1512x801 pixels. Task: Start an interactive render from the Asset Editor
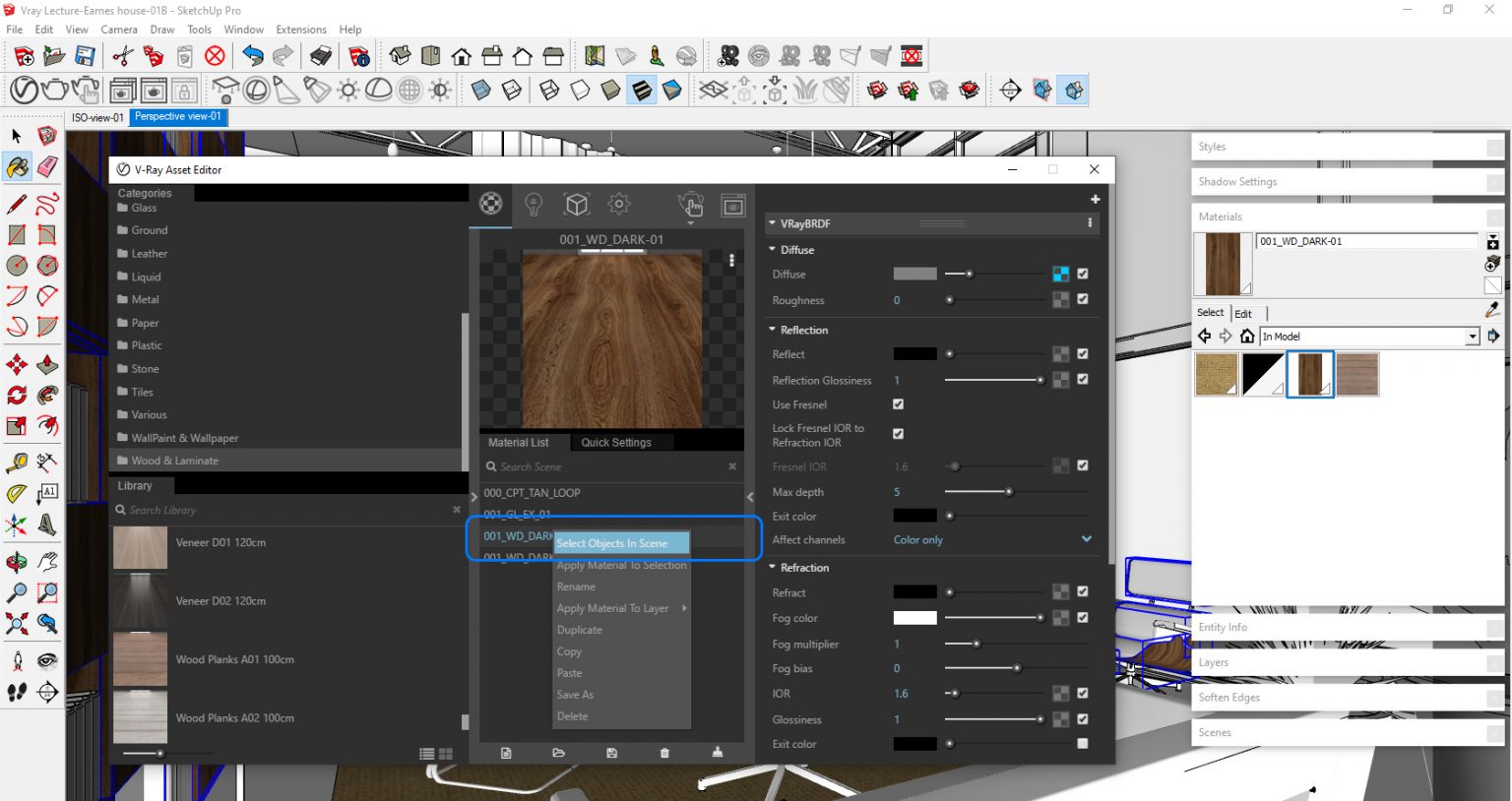pyautogui.click(x=691, y=205)
